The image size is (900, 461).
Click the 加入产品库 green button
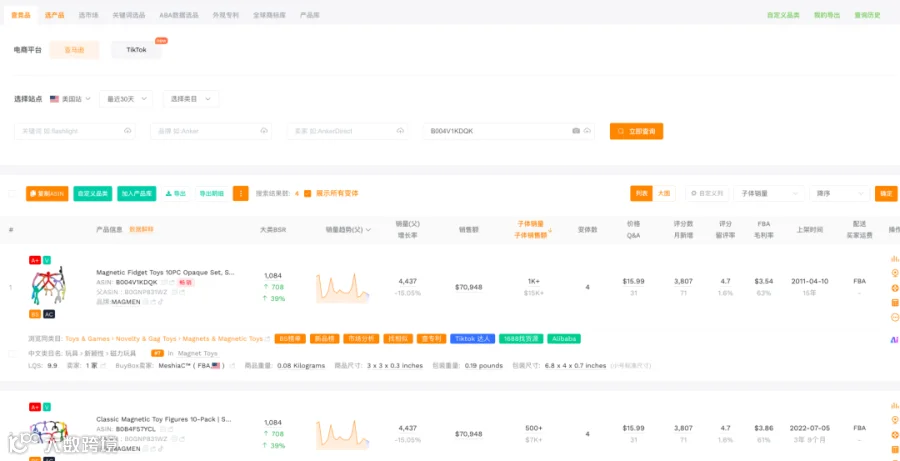(x=137, y=193)
